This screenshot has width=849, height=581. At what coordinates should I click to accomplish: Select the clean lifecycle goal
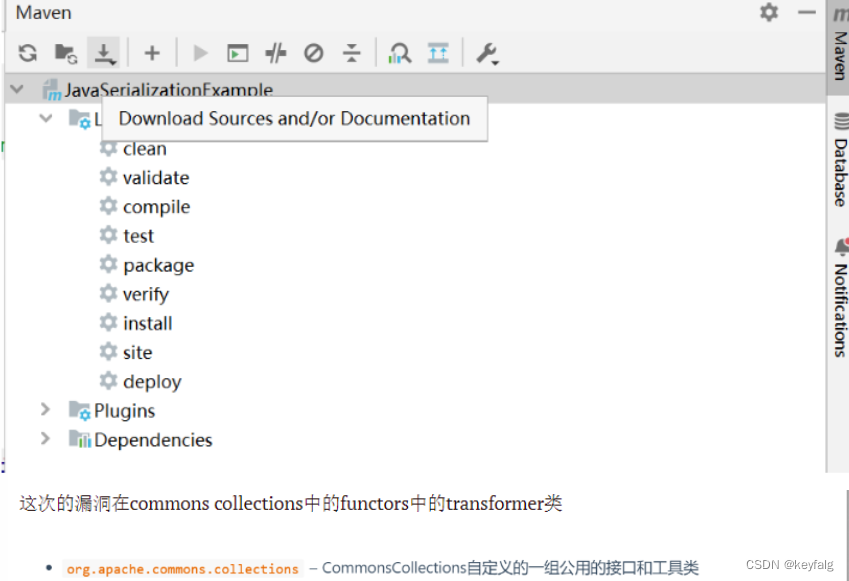145,148
